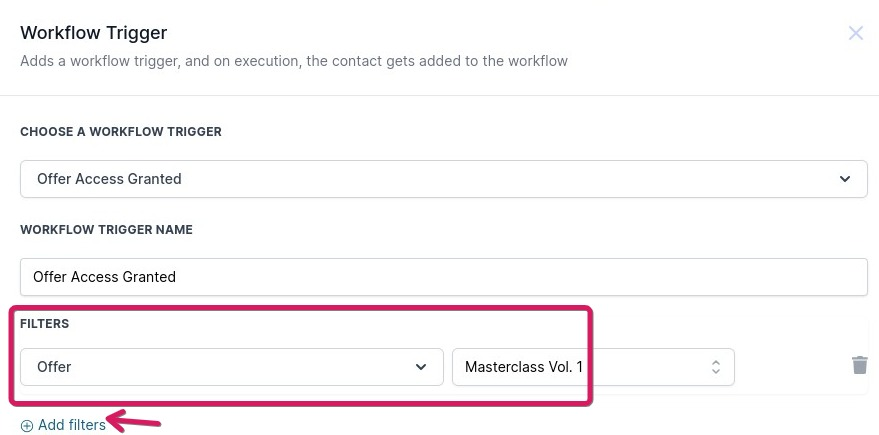
Task: Open the Masterclass Vol. 1 value selector
Action: tap(593, 367)
